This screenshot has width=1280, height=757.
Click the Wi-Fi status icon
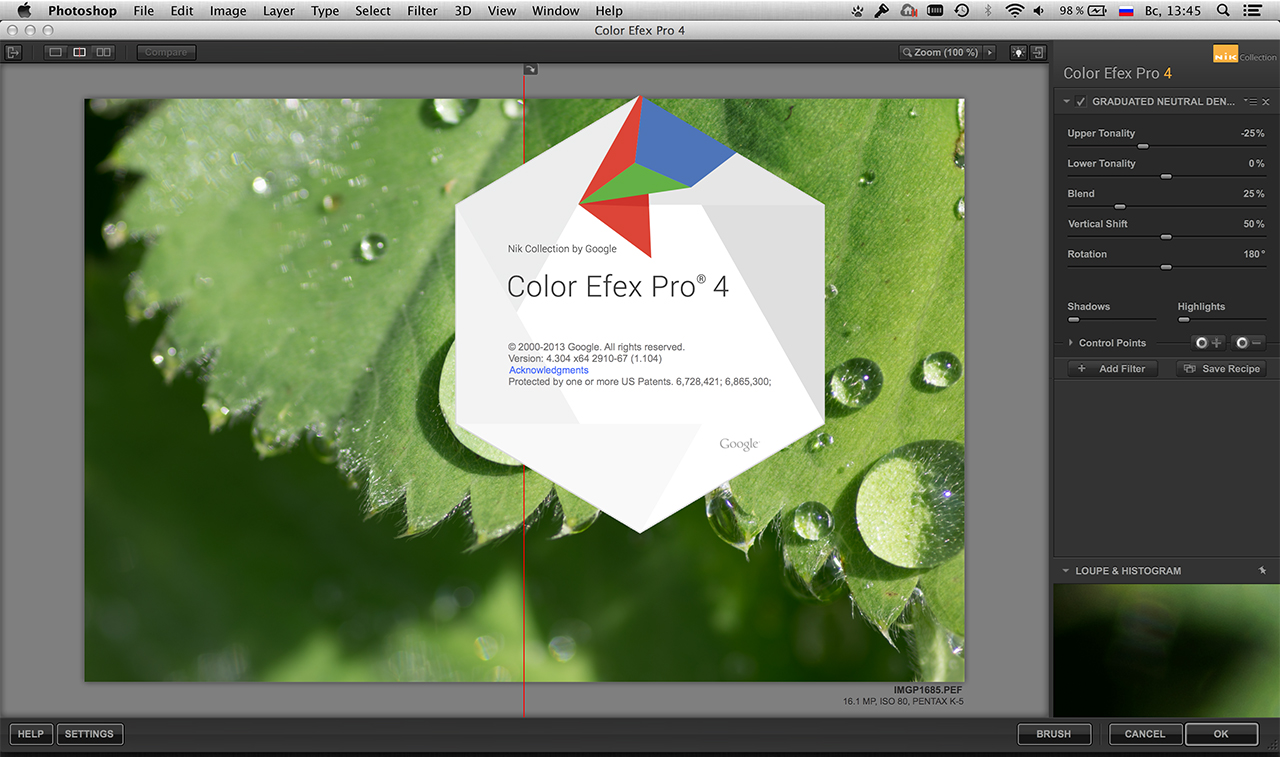pyautogui.click(x=1015, y=11)
